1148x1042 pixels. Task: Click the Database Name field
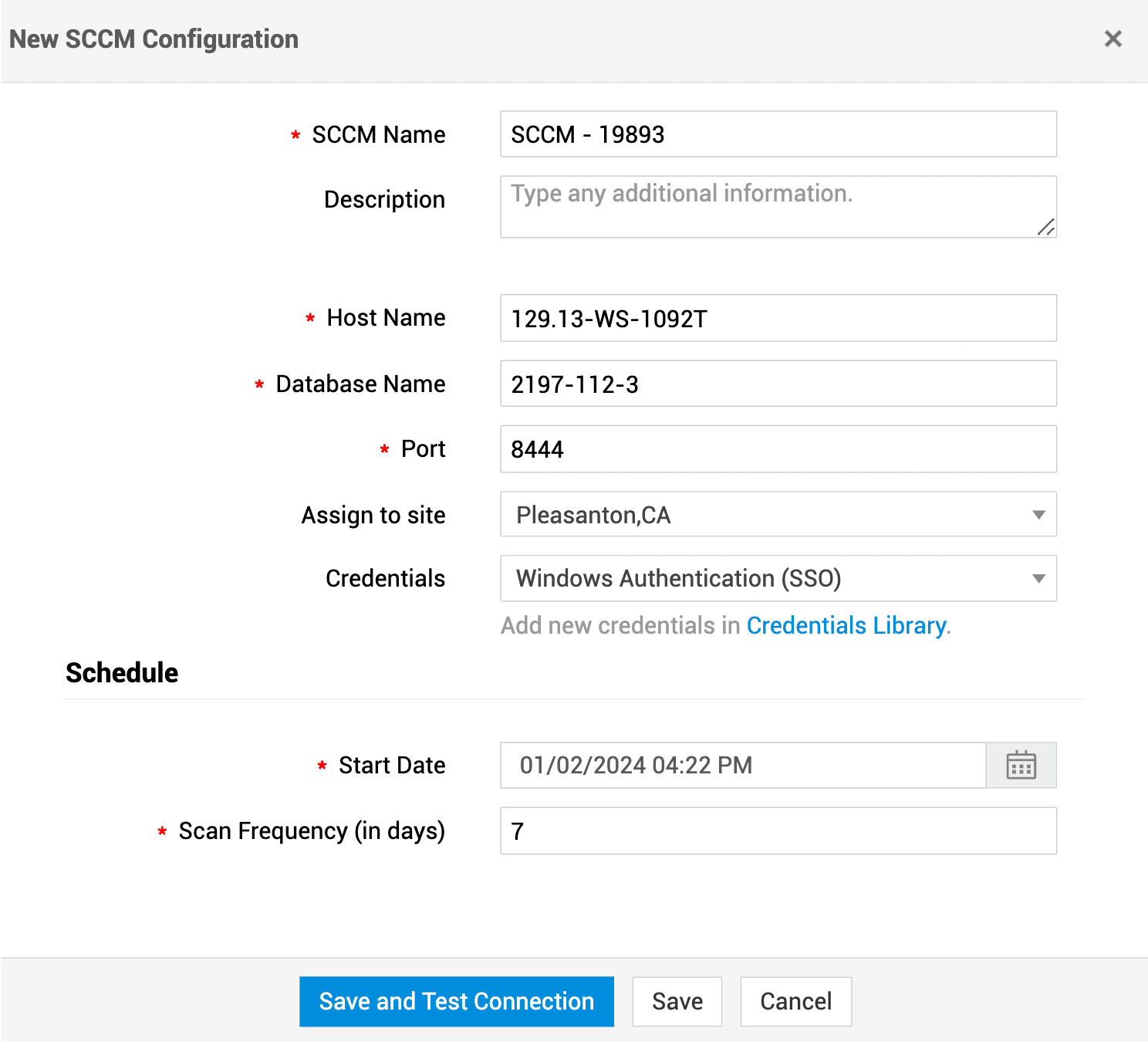point(778,384)
